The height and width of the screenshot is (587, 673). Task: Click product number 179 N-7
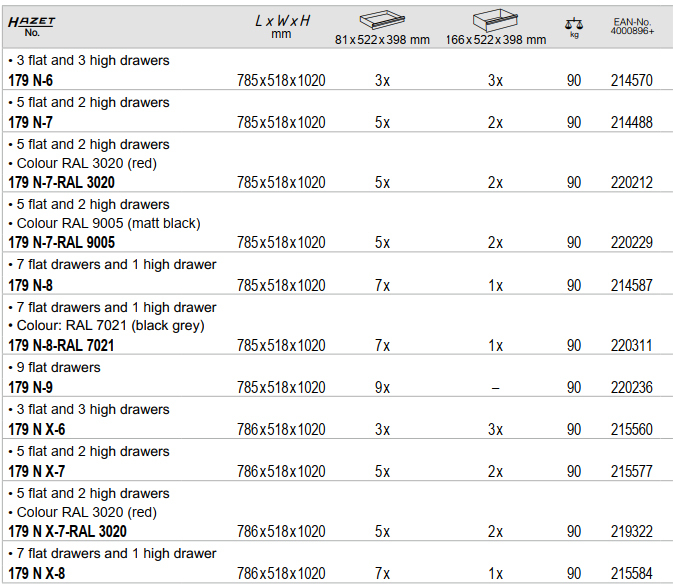[x=30, y=122]
